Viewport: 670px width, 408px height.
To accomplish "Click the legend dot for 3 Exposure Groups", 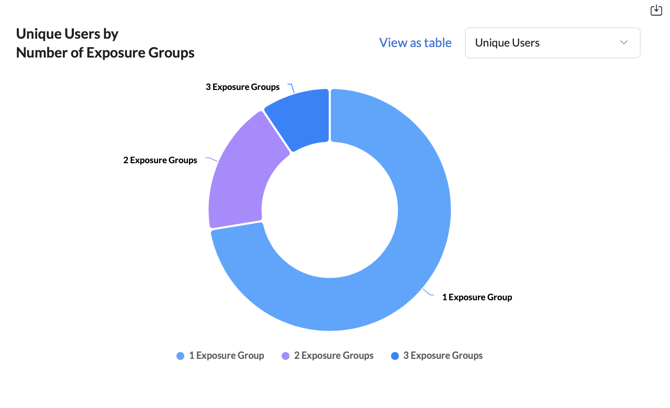I will click(x=395, y=356).
